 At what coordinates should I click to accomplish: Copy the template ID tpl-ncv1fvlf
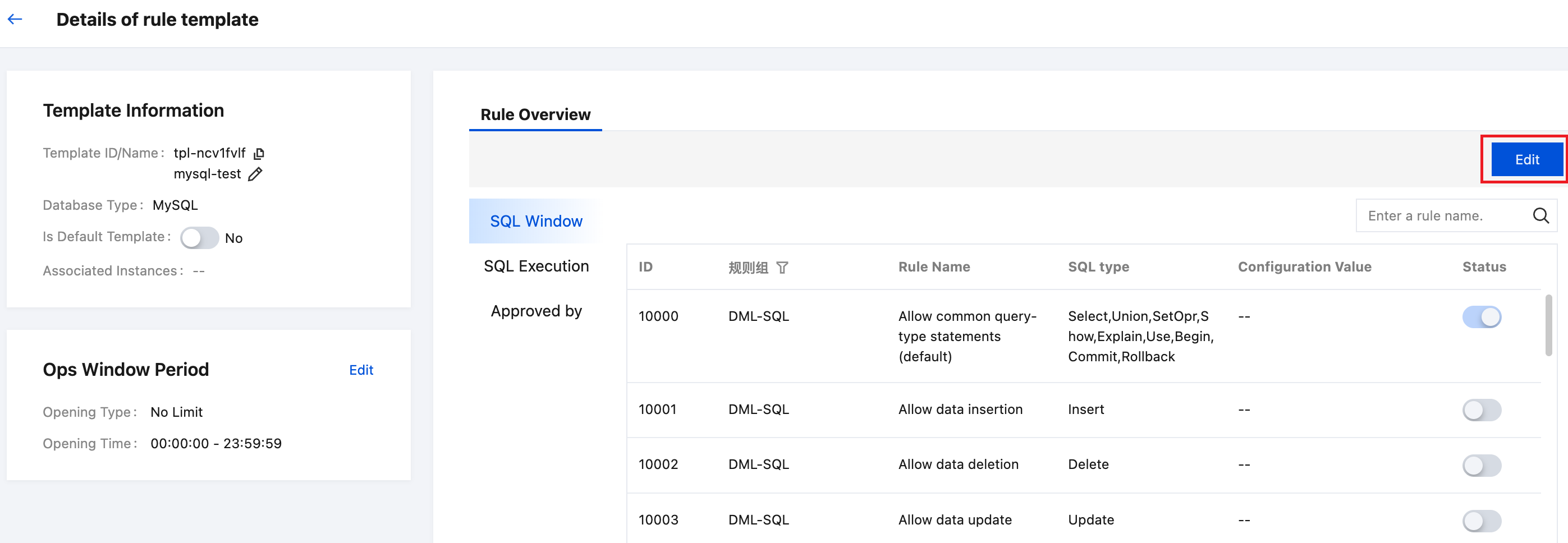pos(259,153)
